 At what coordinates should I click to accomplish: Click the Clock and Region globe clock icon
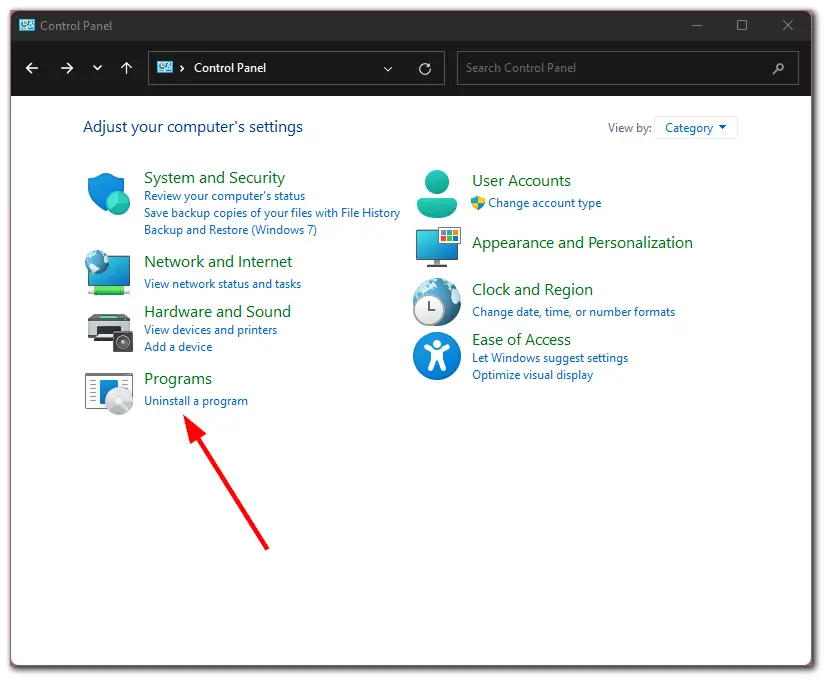(x=437, y=302)
